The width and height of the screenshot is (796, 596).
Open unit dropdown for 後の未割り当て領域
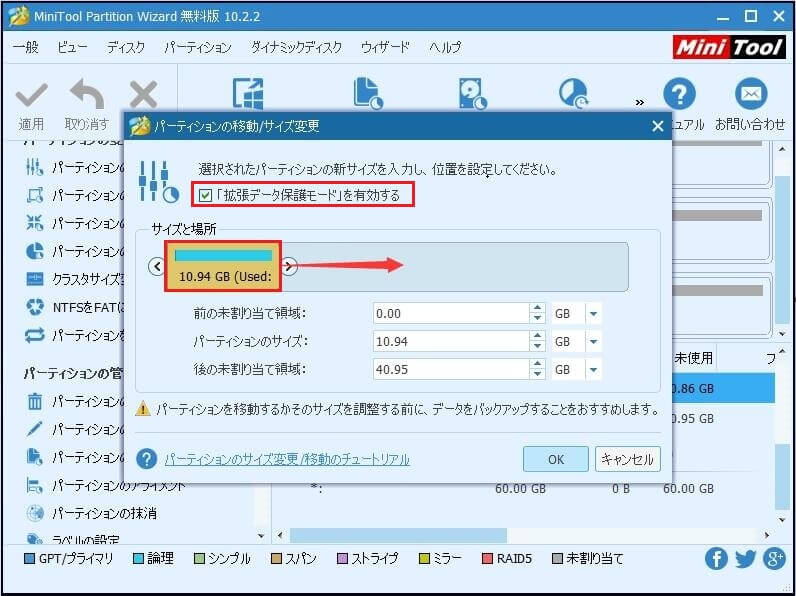pos(593,370)
